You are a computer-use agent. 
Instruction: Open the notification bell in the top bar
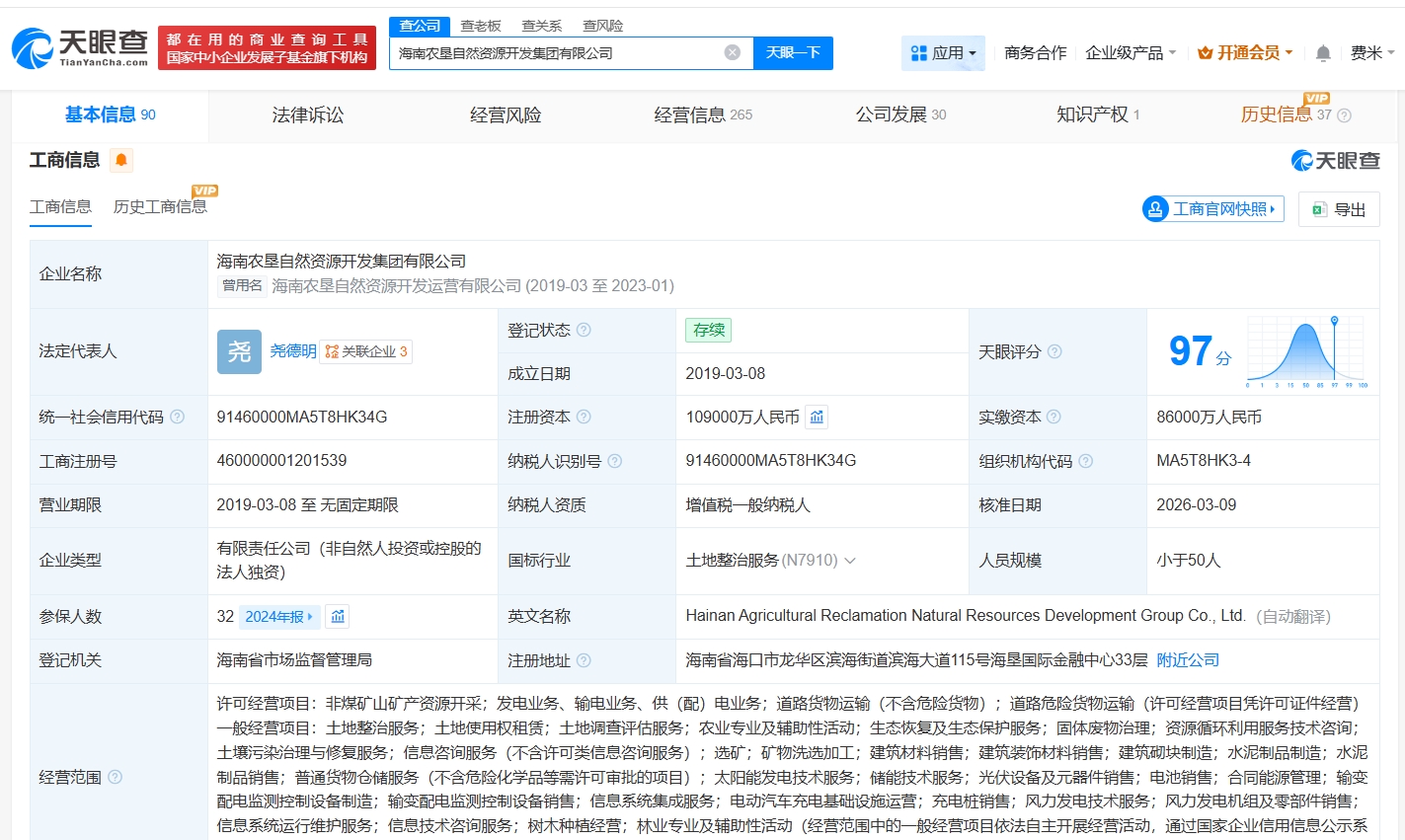(1323, 53)
